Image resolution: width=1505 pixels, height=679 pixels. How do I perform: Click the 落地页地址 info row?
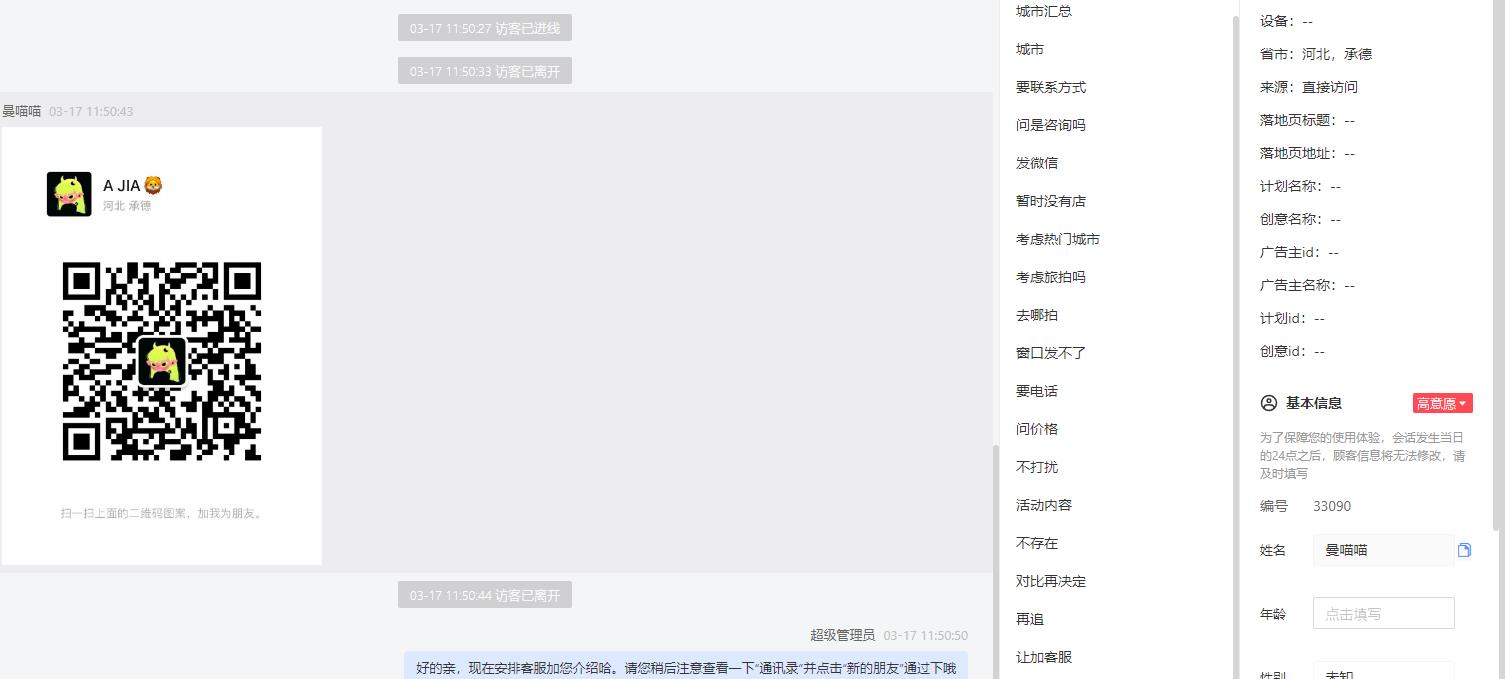(1307, 153)
